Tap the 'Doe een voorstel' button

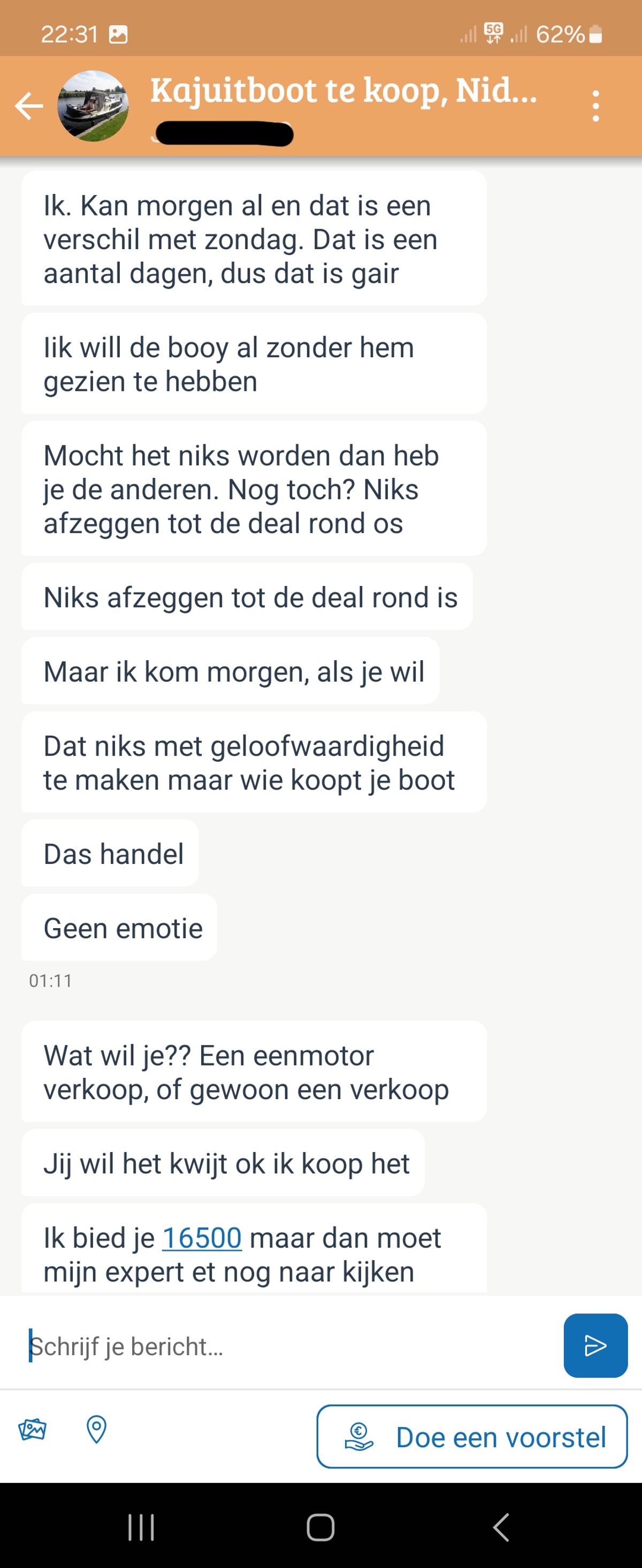click(x=472, y=1436)
